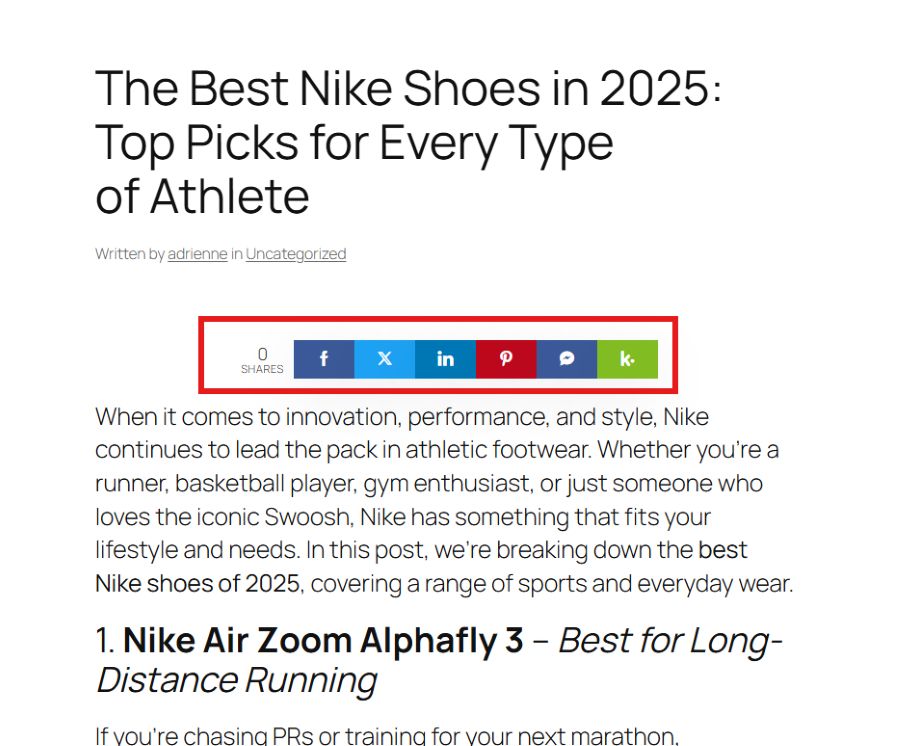Share the article using the green Kik icon
900x746 pixels.
pyautogui.click(x=627, y=359)
